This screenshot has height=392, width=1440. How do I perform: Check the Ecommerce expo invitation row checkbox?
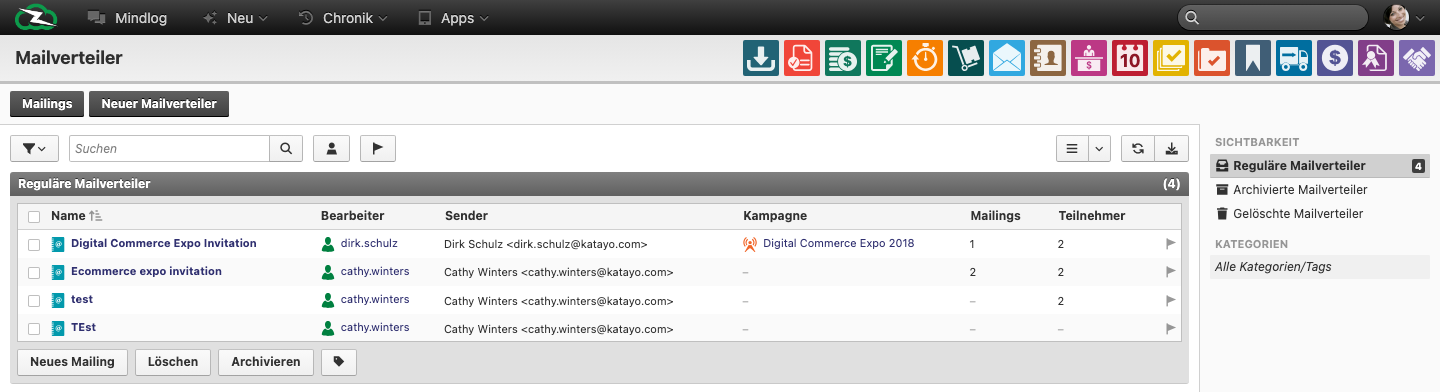(x=34, y=272)
